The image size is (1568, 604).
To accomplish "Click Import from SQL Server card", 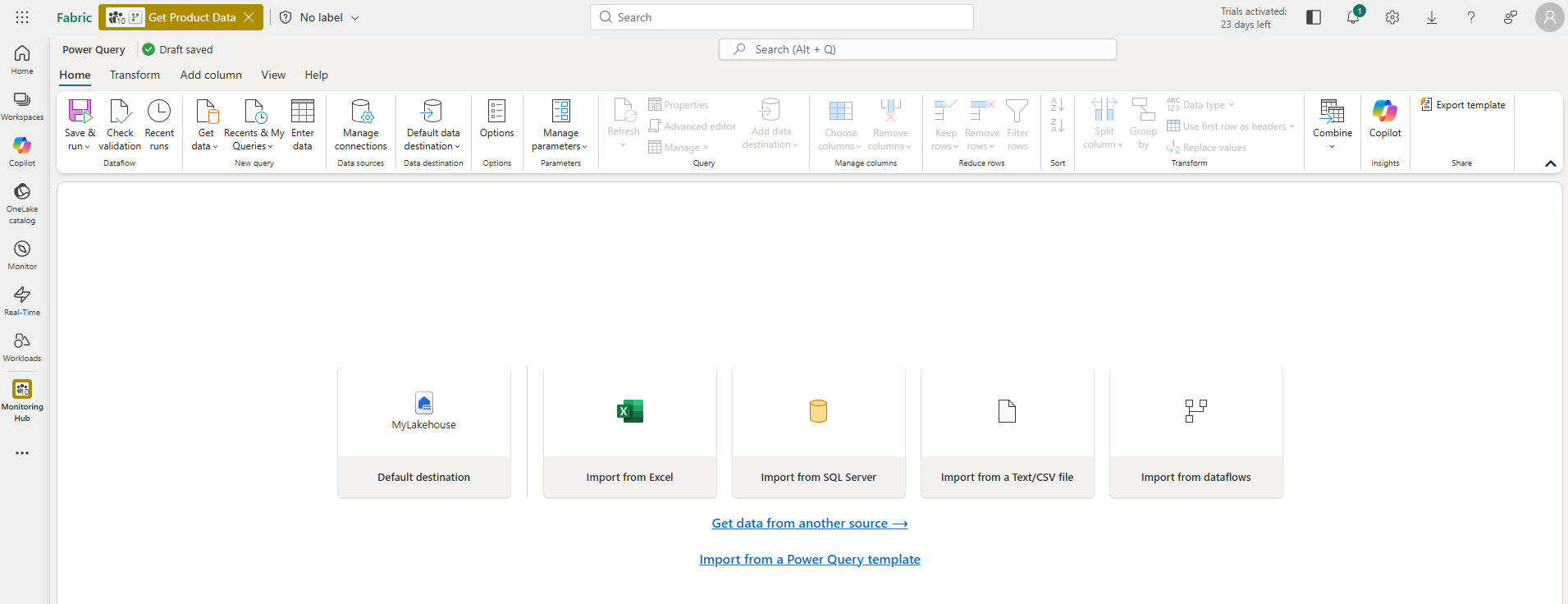I will point(819,432).
